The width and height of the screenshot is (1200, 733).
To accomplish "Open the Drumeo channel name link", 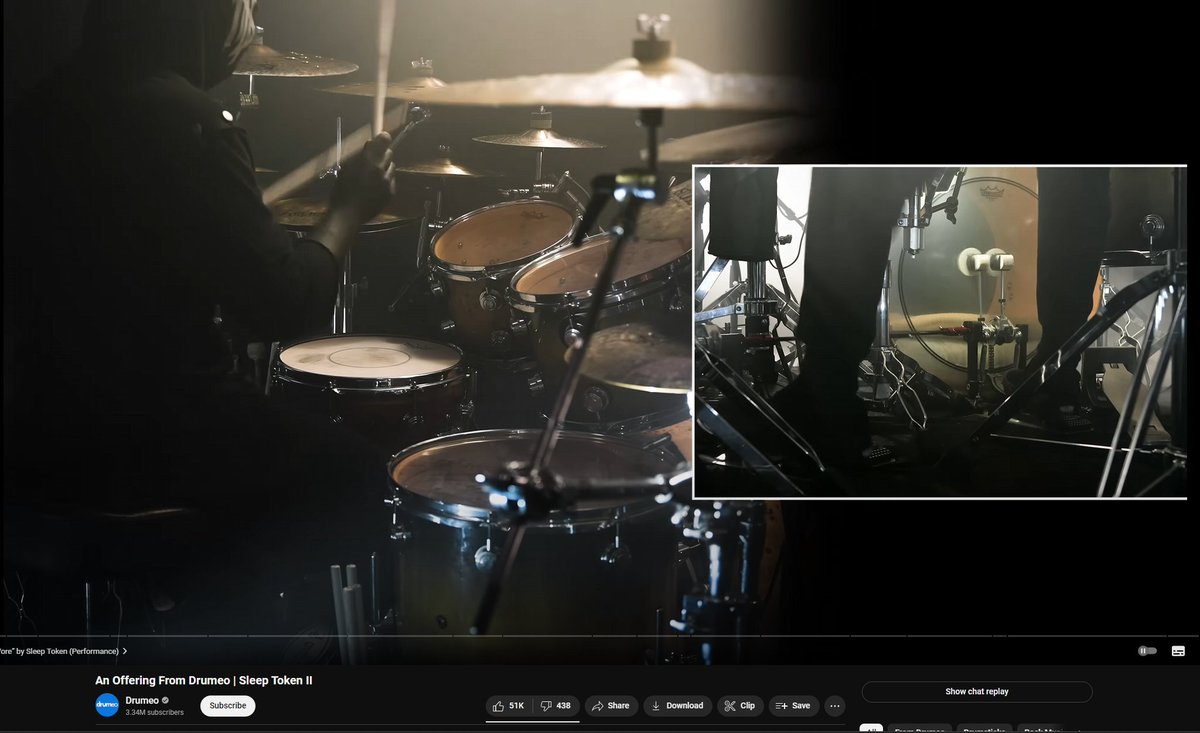I will tap(141, 700).
